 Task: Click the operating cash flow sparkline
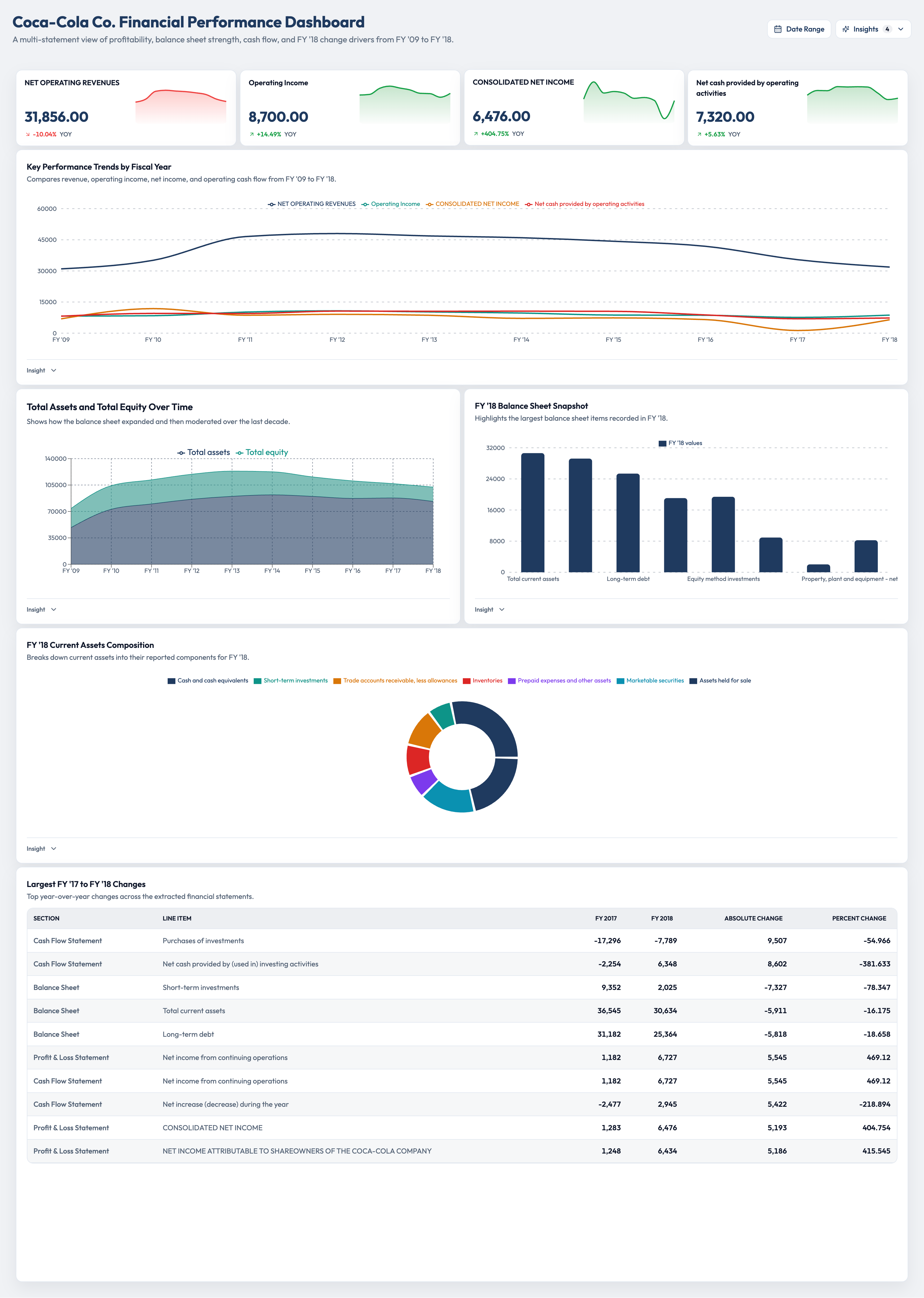click(852, 104)
